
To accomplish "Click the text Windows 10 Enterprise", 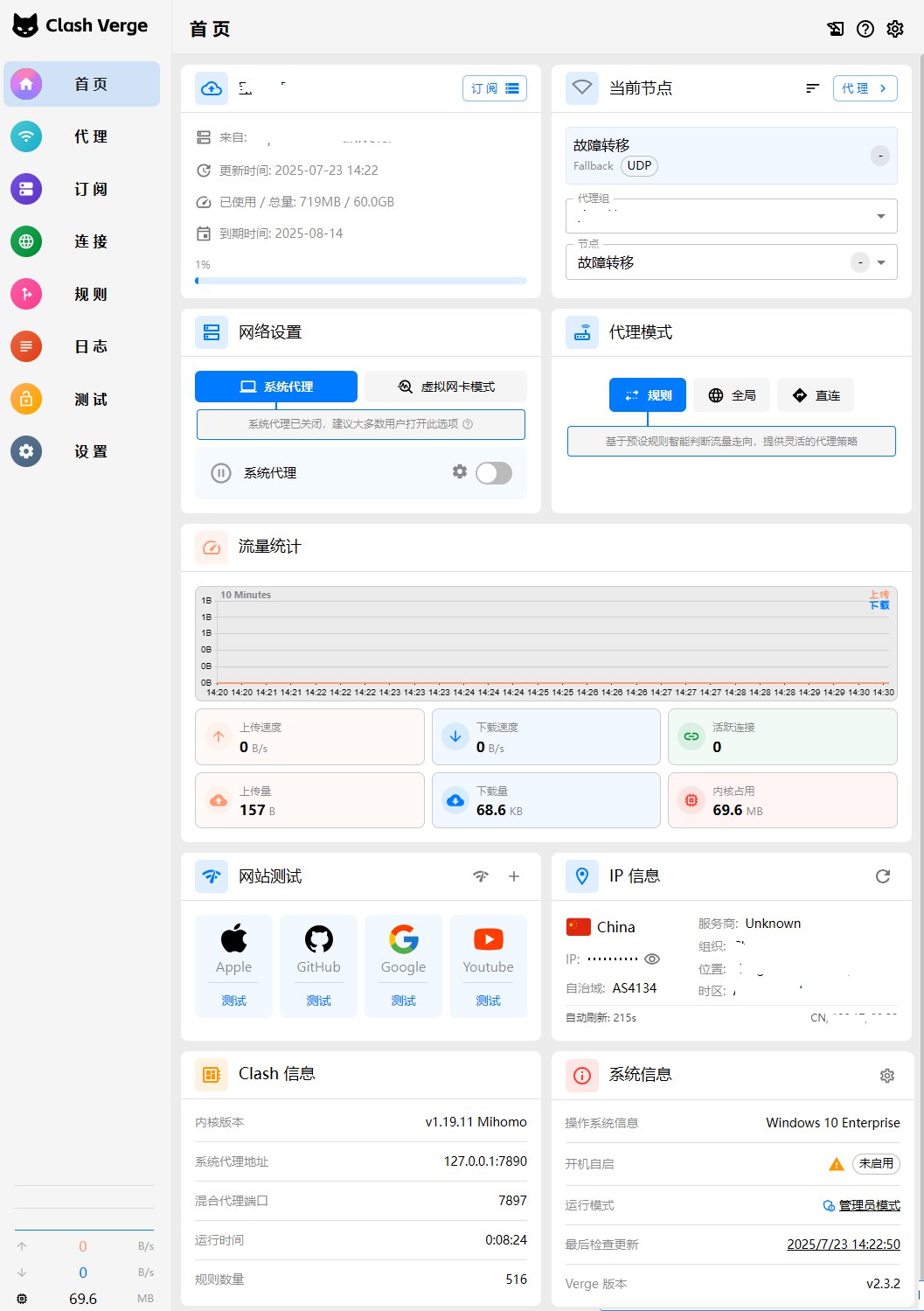I will point(833,1123).
